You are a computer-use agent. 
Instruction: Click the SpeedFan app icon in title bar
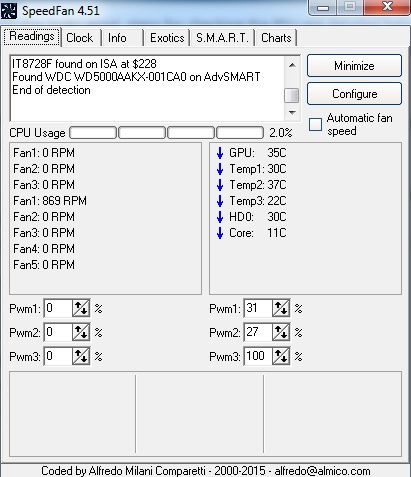(x=9, y=11)
